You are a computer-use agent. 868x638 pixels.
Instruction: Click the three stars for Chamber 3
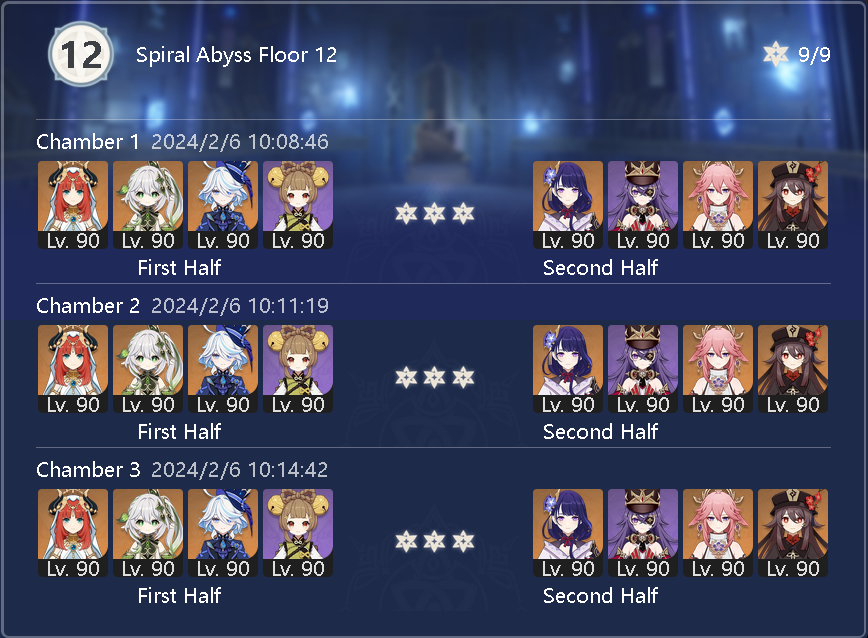click(435, 541)
